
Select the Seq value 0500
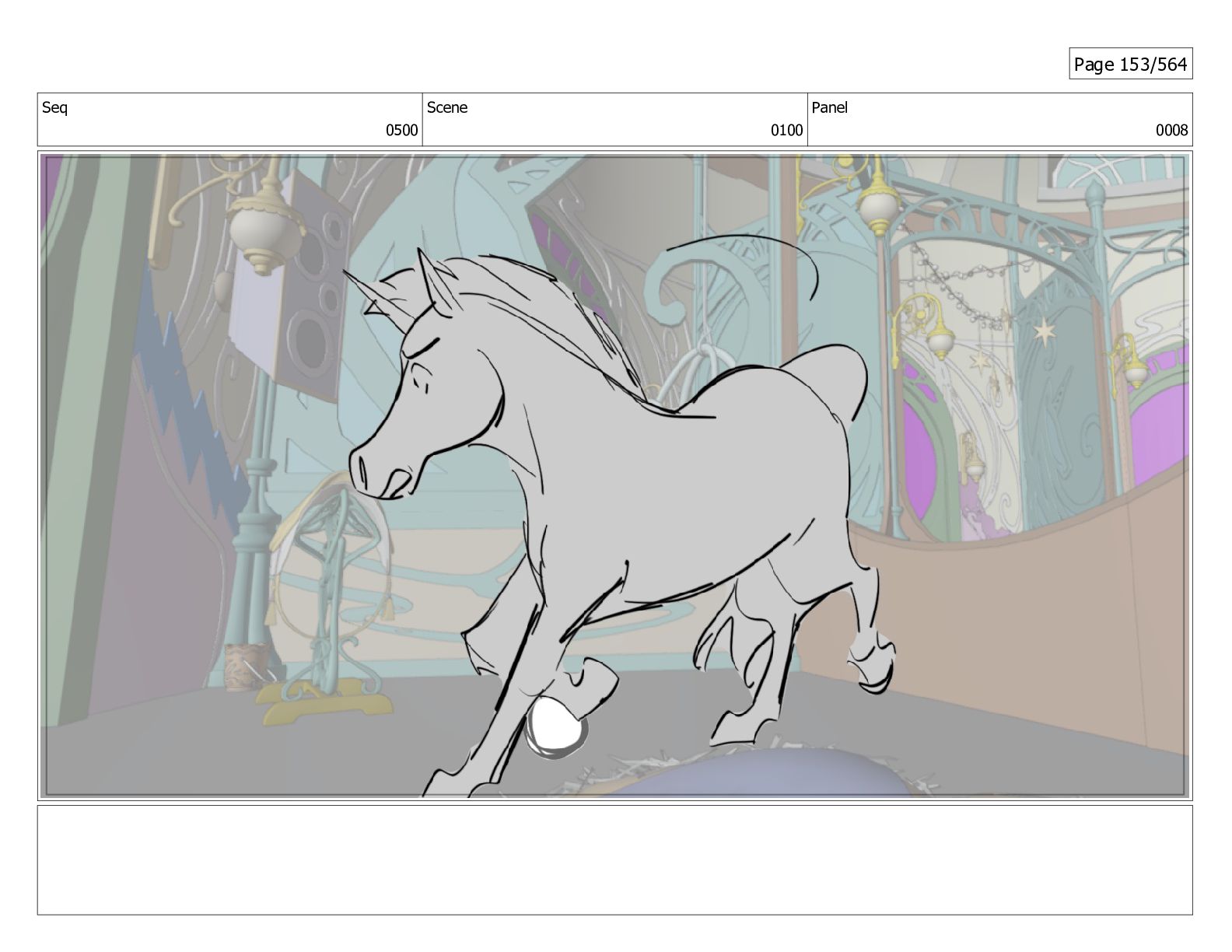point(401,131)
